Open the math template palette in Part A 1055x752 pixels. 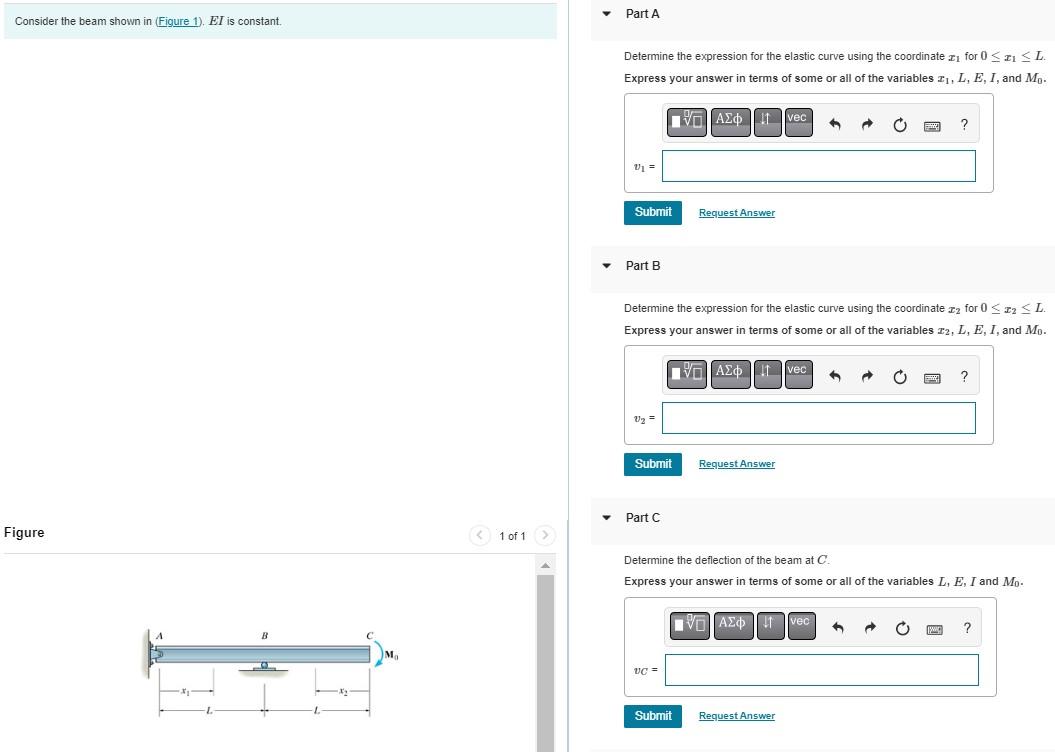686,122
